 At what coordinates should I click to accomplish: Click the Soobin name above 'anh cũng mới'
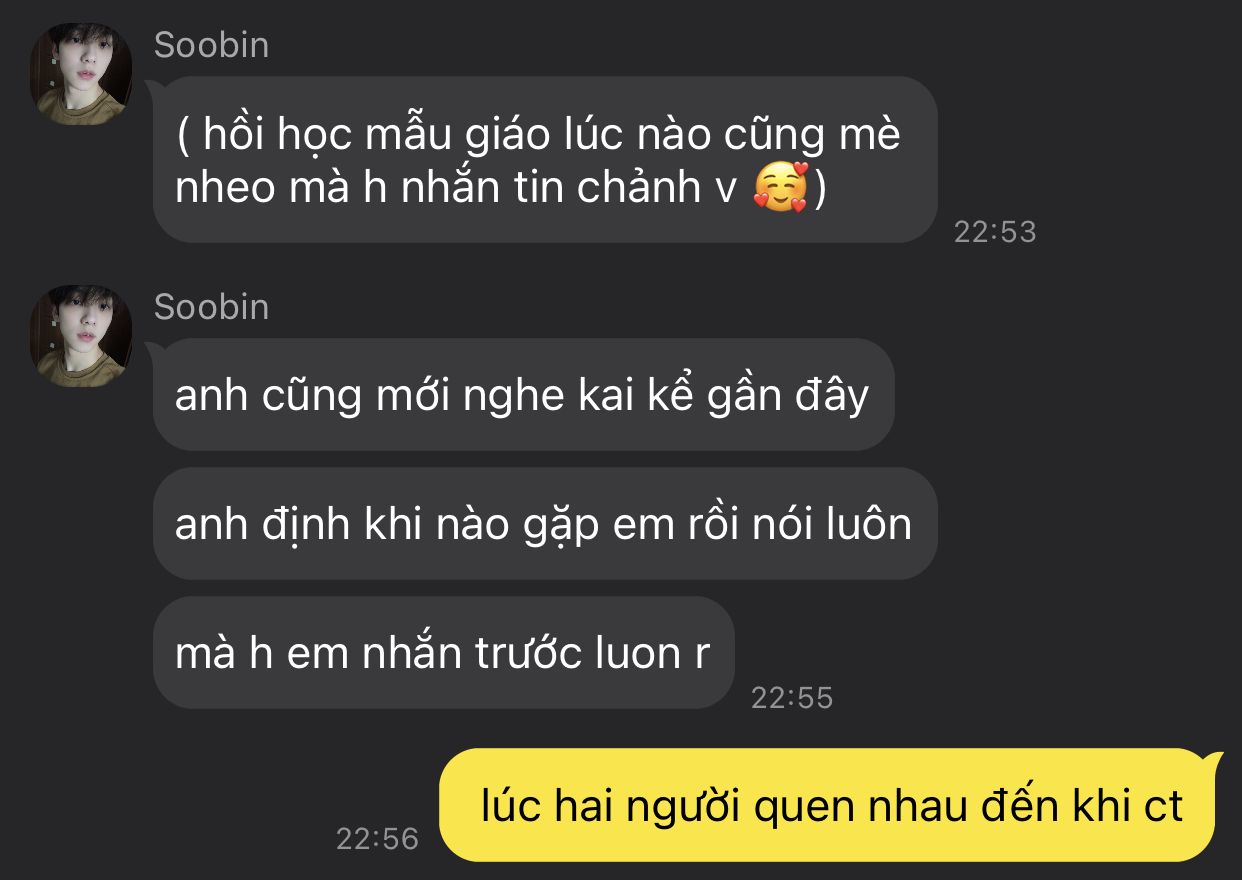[x=211, y=306]
